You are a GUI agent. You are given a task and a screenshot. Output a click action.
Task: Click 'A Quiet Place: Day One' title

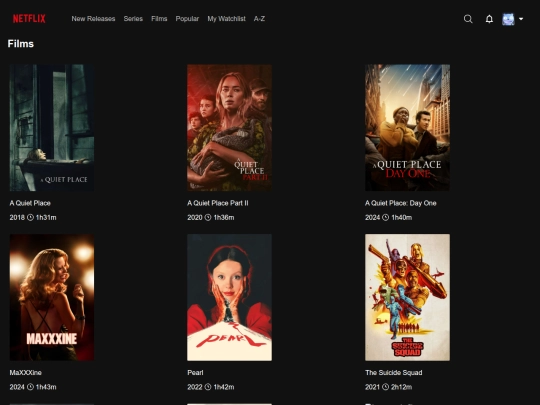[x=401, y=203]
